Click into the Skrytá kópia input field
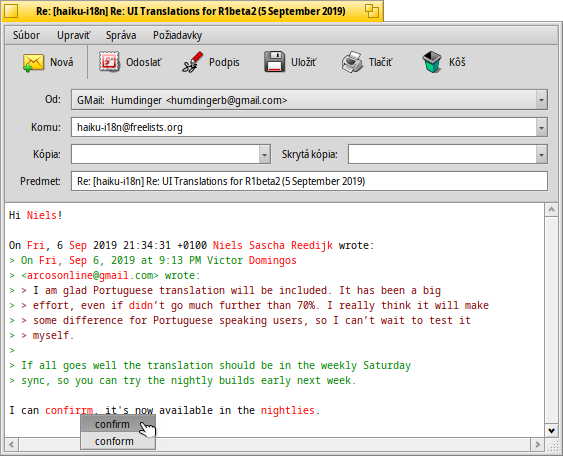The width and height of the screenshot is (563, 456). 442,154
